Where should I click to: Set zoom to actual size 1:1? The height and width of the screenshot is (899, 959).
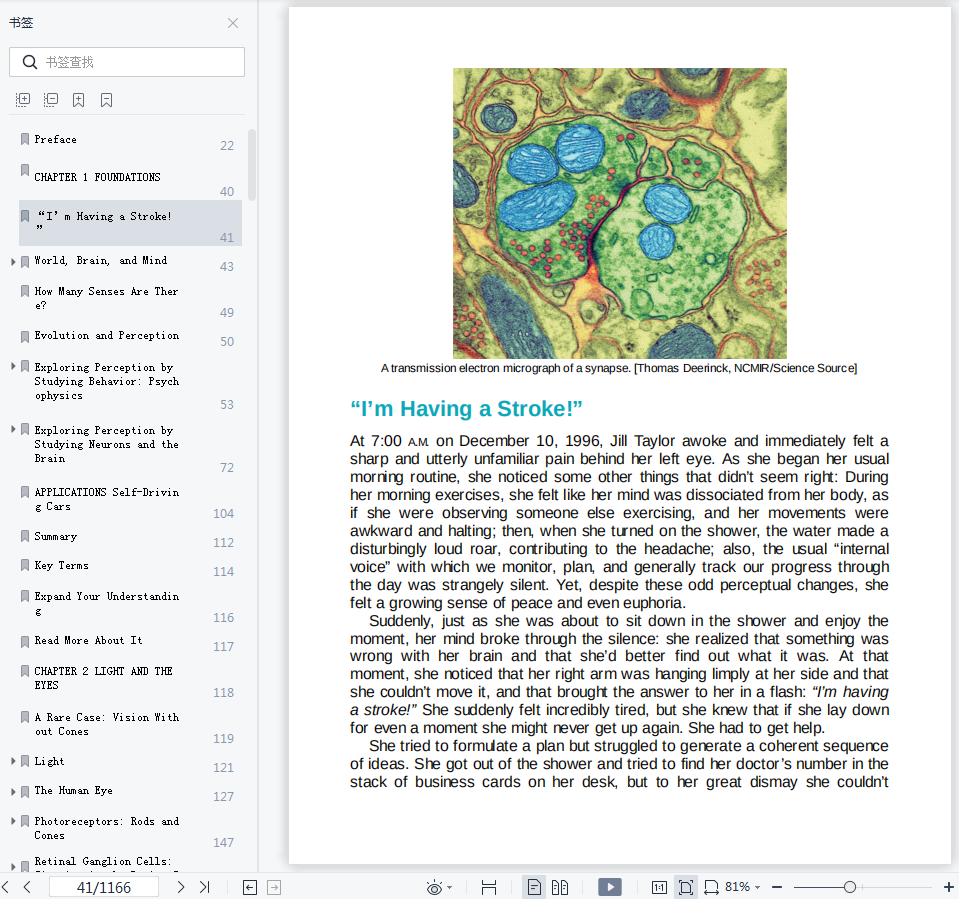pos(659,887)
